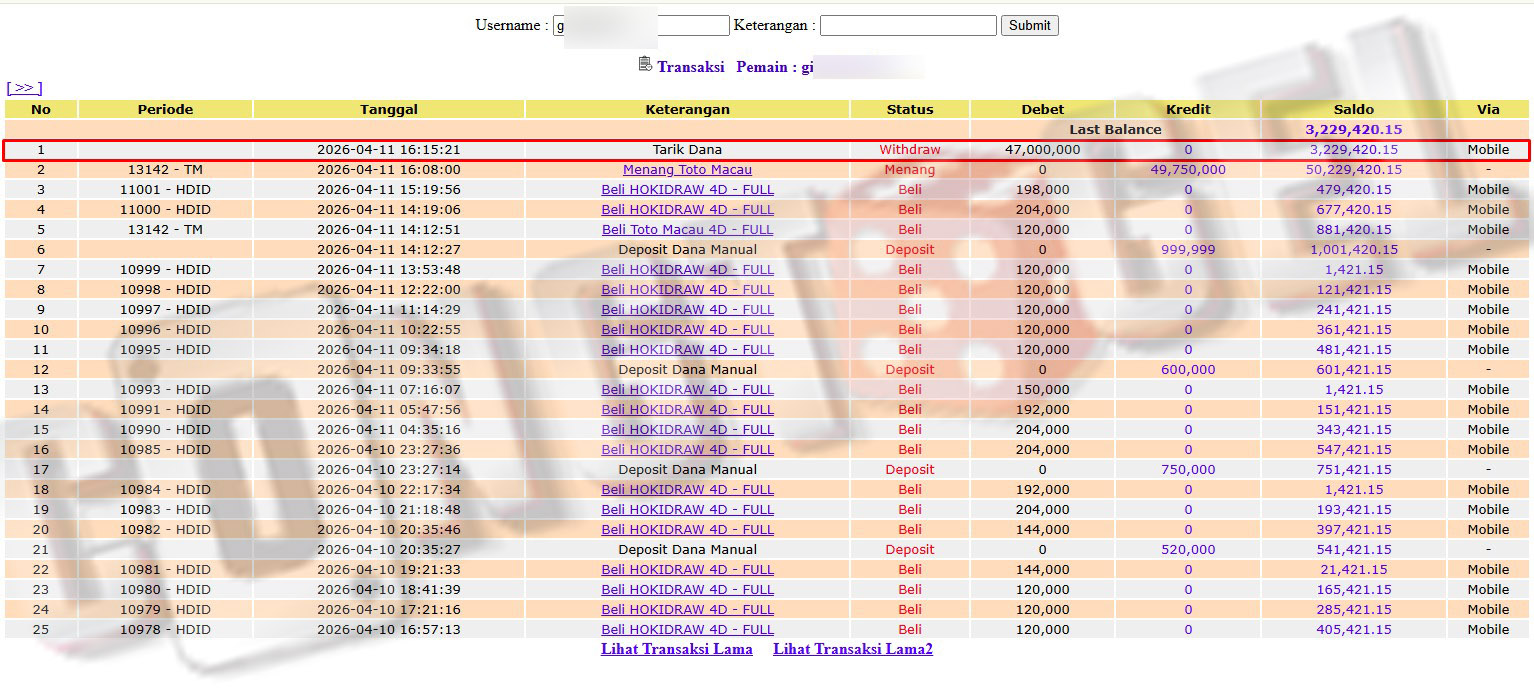This screenshot has height=695, width=1534.
Task: Open Beli HOKIDRAW link for period 10993
Action: coord(687,390)
